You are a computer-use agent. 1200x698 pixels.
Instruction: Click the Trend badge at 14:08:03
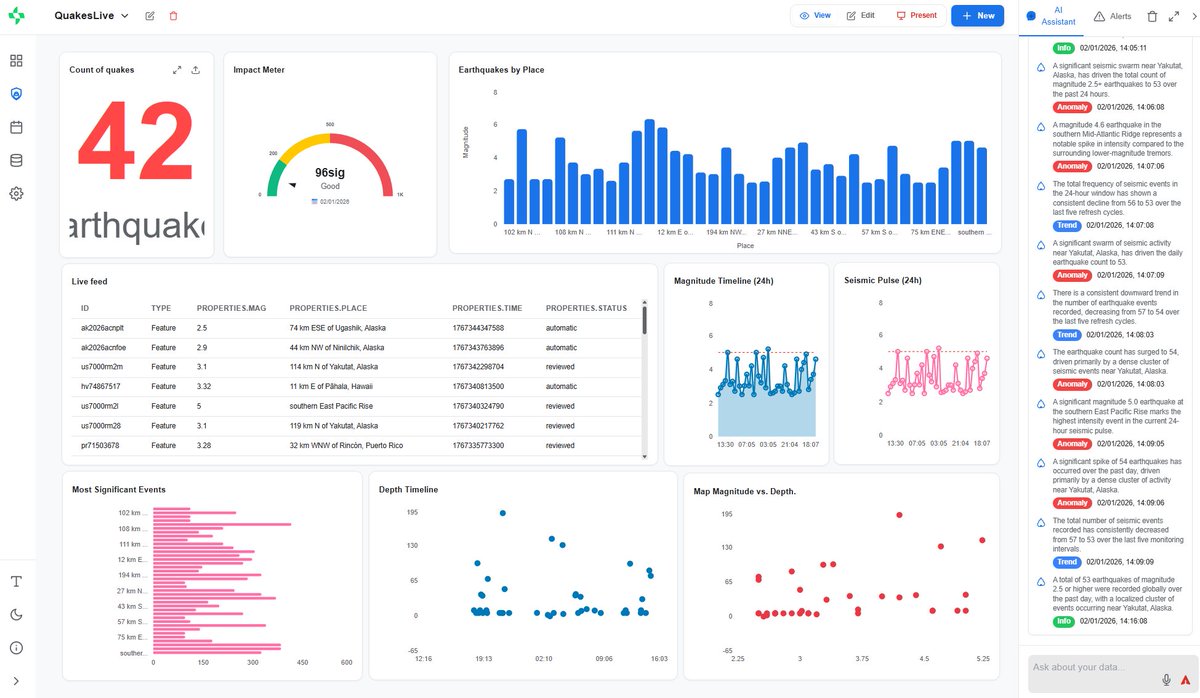pyautogui.click(x=1069, y=335)
